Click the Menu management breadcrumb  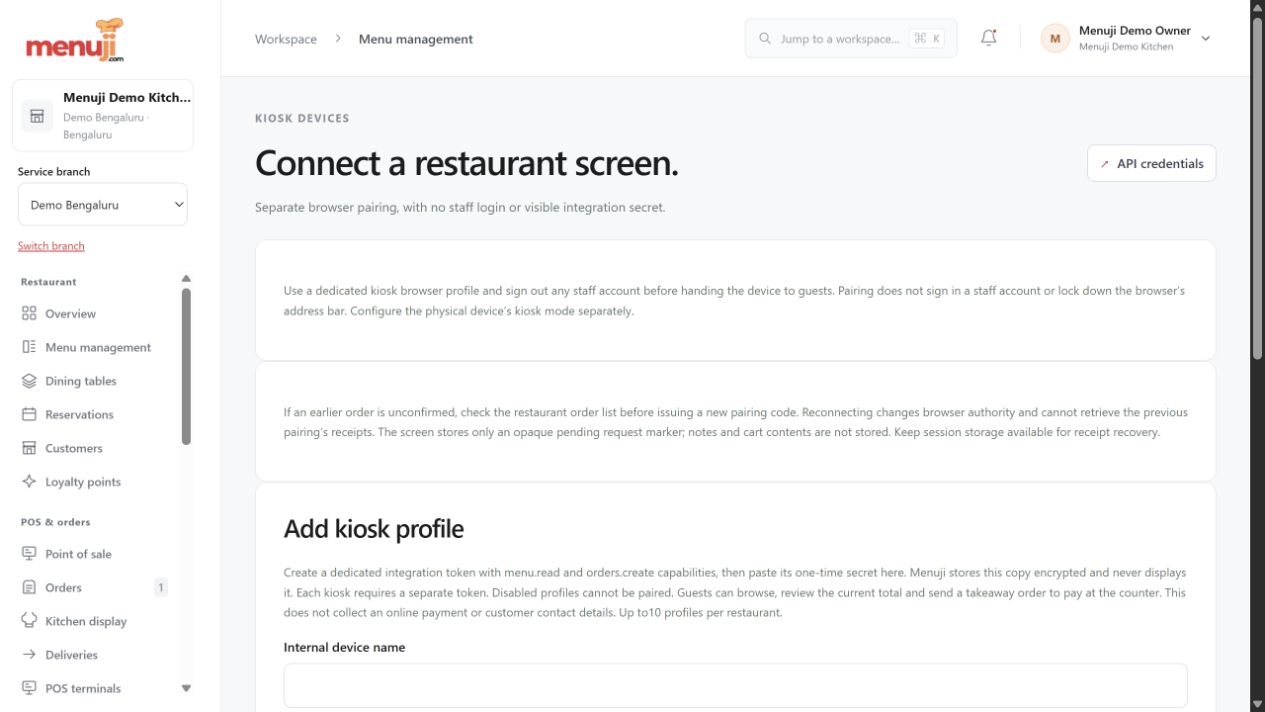click(416, 39)
